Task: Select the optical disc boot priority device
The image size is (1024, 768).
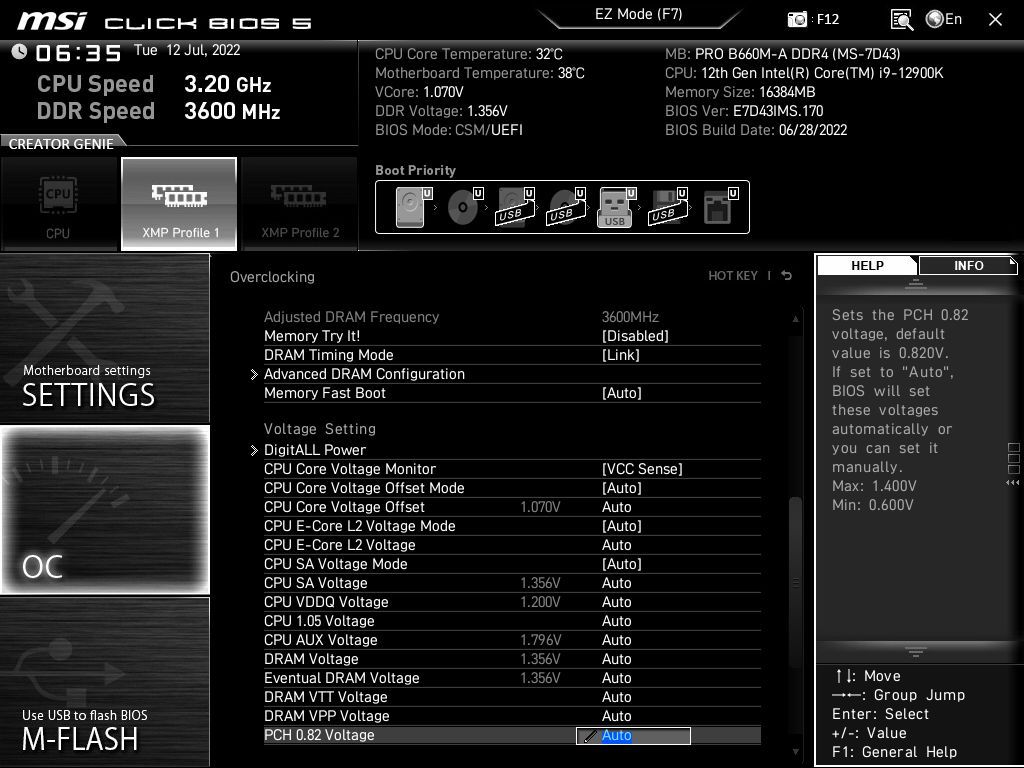Action: (x=465, y=207)
